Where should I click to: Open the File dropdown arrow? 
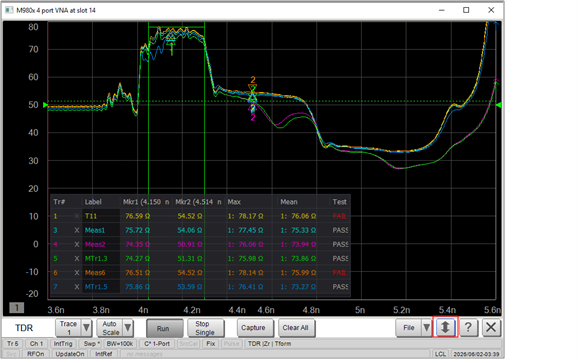(x=426, y=327)
